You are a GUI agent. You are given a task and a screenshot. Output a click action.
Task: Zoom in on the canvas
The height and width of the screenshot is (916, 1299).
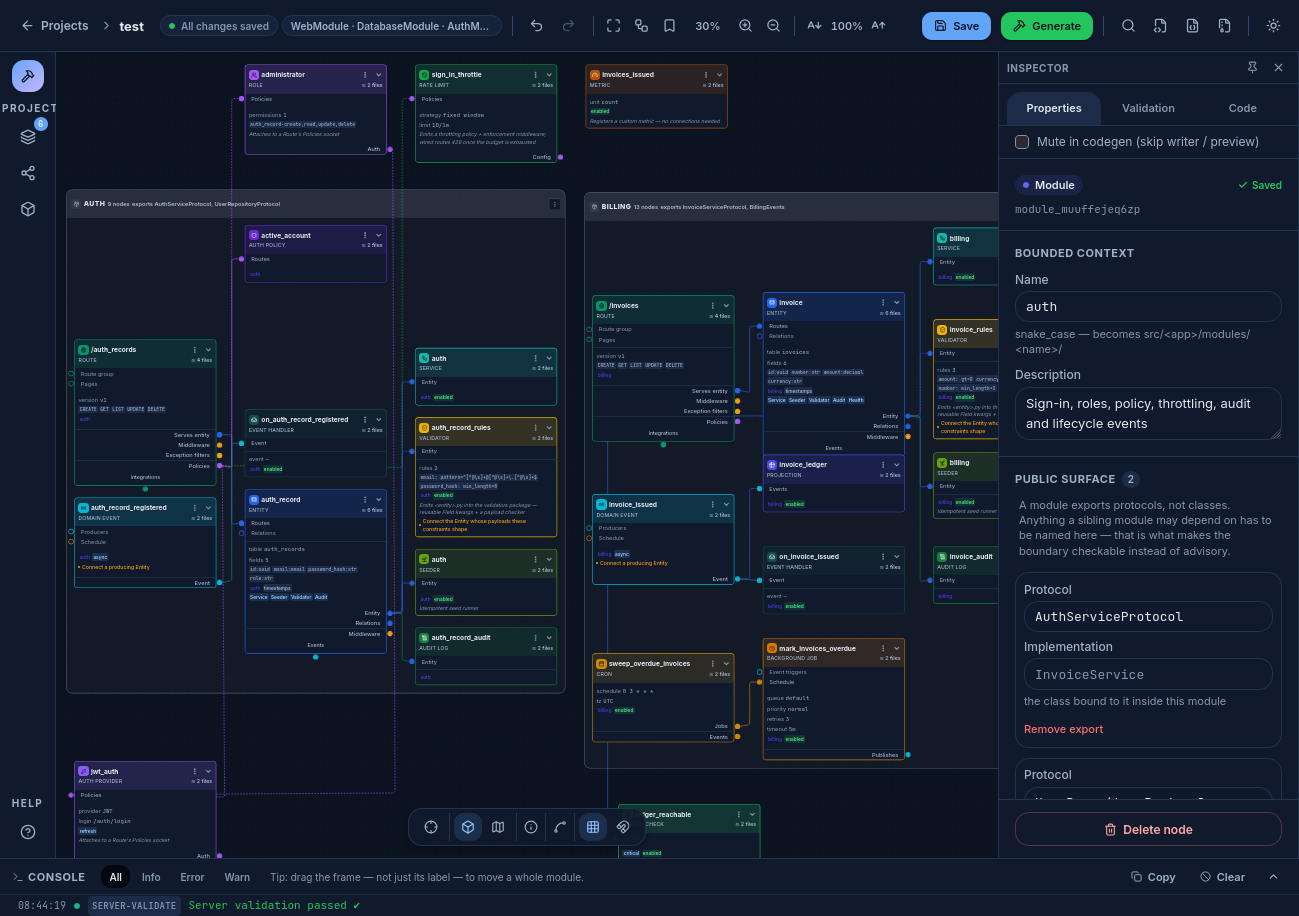point(745,26)
